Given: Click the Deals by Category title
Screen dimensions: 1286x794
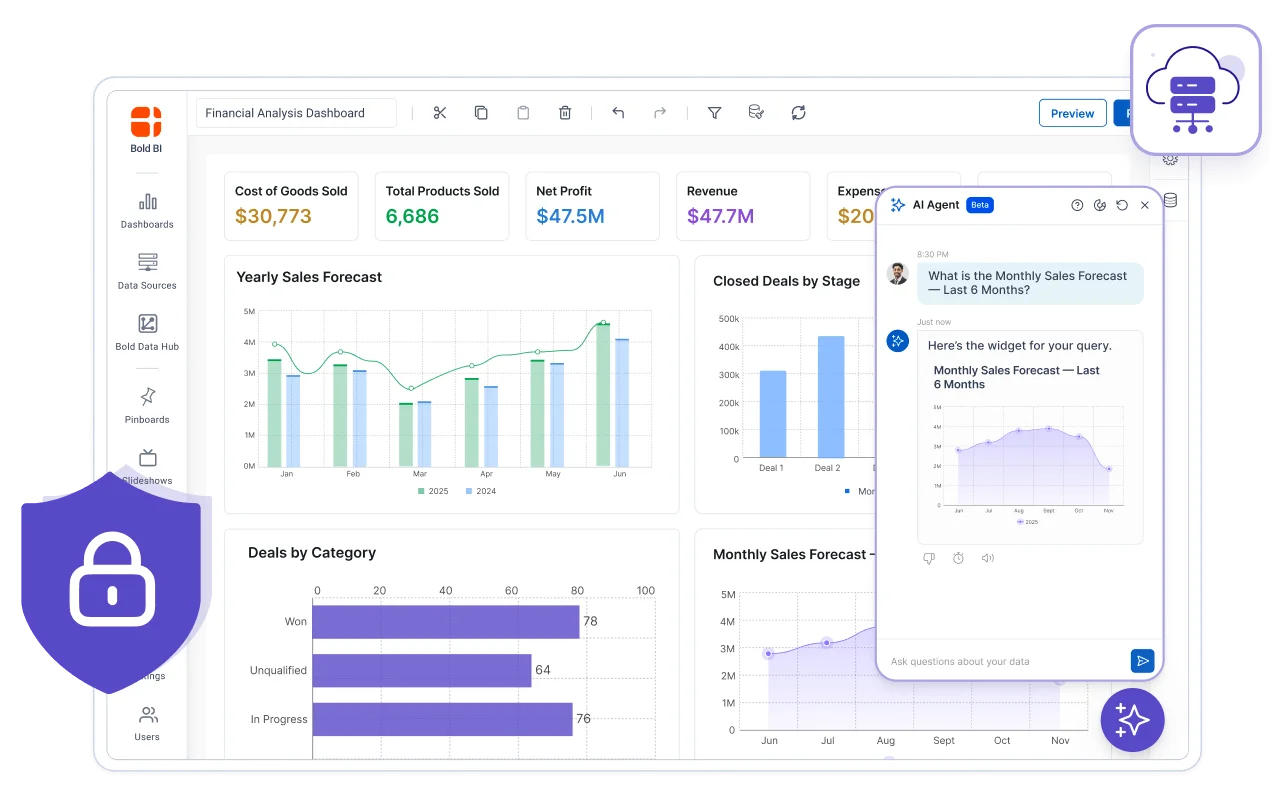Looking at the screenshot, I should point(312,552).
